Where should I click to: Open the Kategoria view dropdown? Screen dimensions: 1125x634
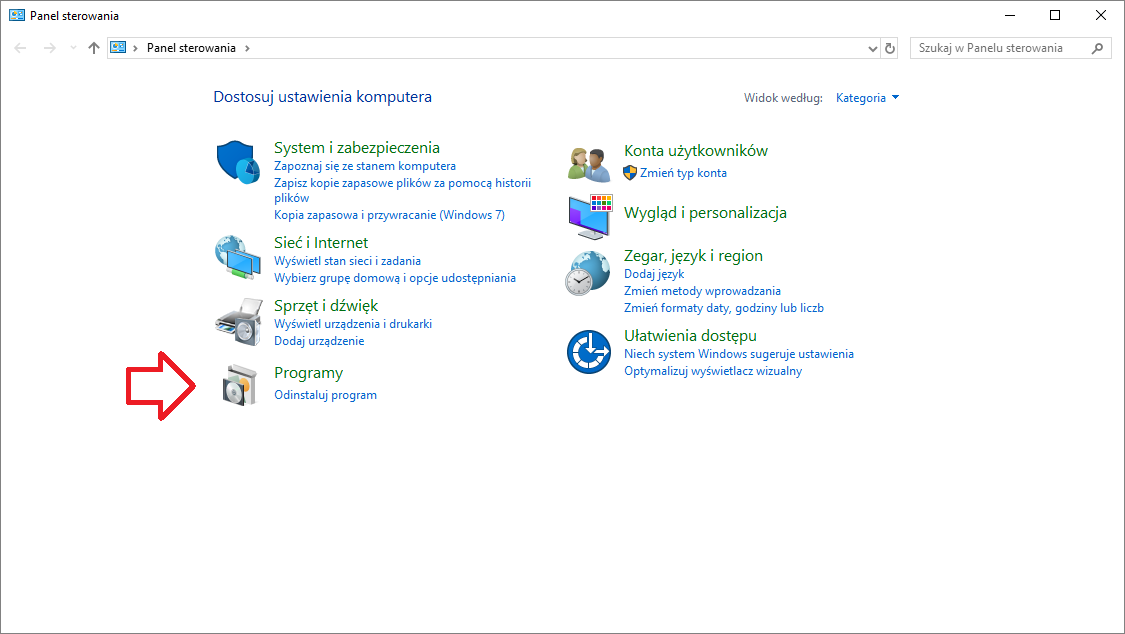tap(867, 98)
